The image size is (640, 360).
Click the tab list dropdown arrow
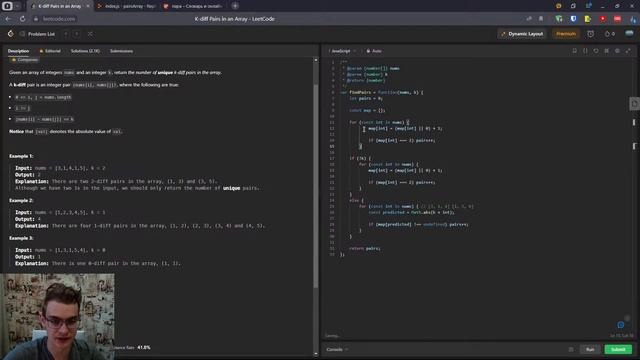pos(18,6)
